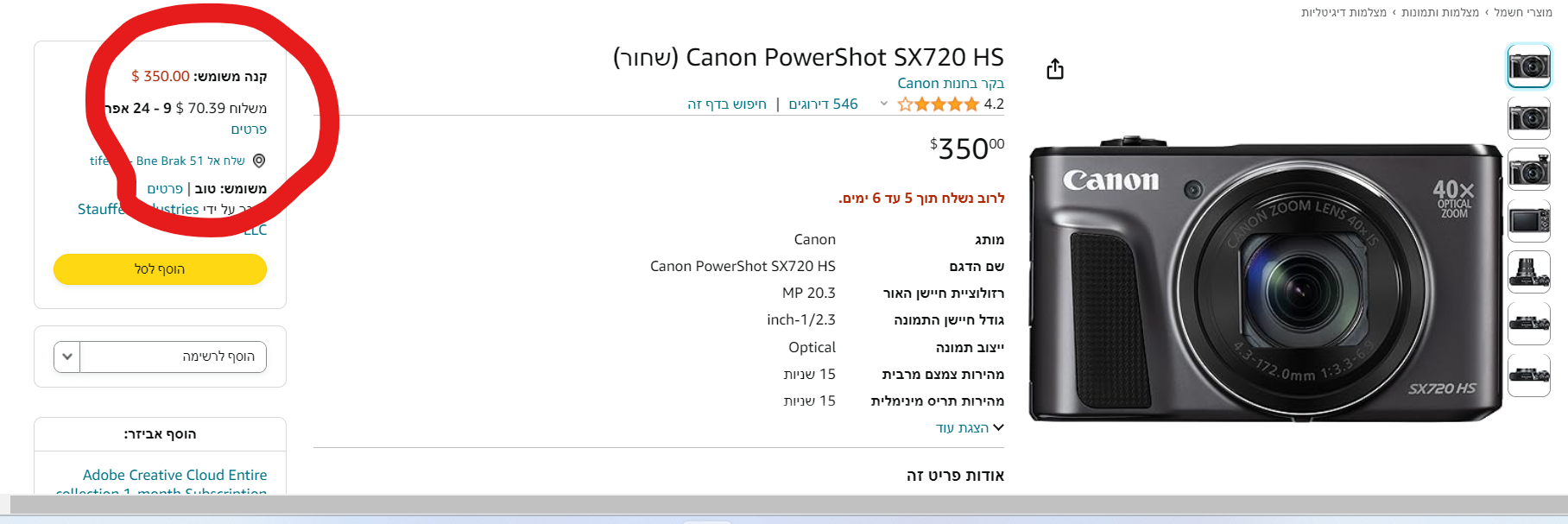Open the '546 דירוגים' ratings link

click(823, 104)
